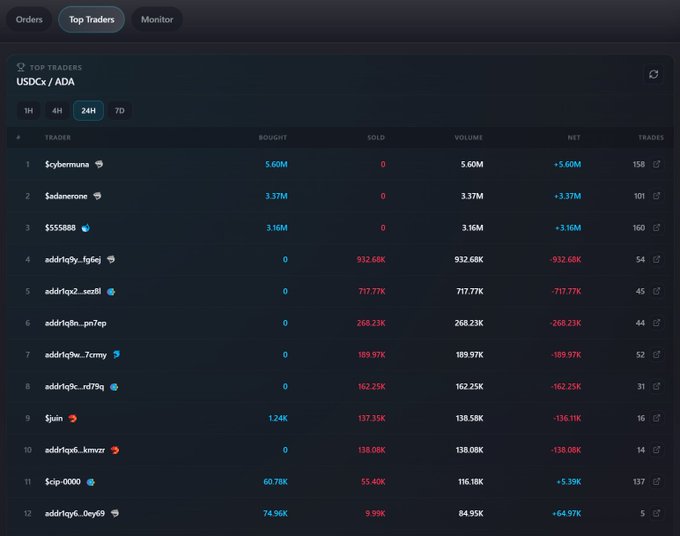680x536 pixels.
Task: Click the USDCx / ADA pair title
Action: pyautogui.click(x=45, y=82)
